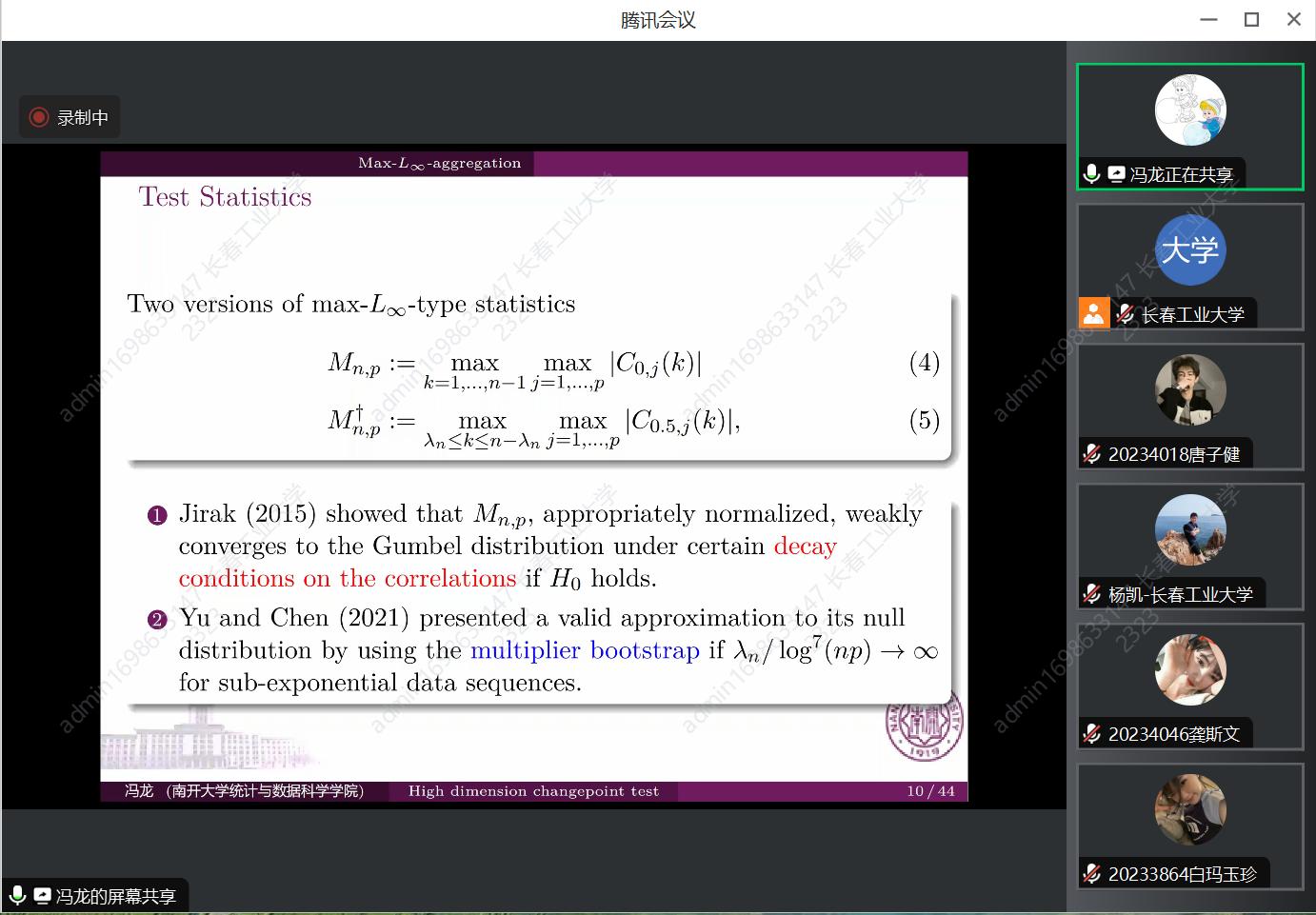Click the muted mic icon for 20233864白玛玉珍
This screenshot has height=915, width=1316.
click(x=1092, y=874)
